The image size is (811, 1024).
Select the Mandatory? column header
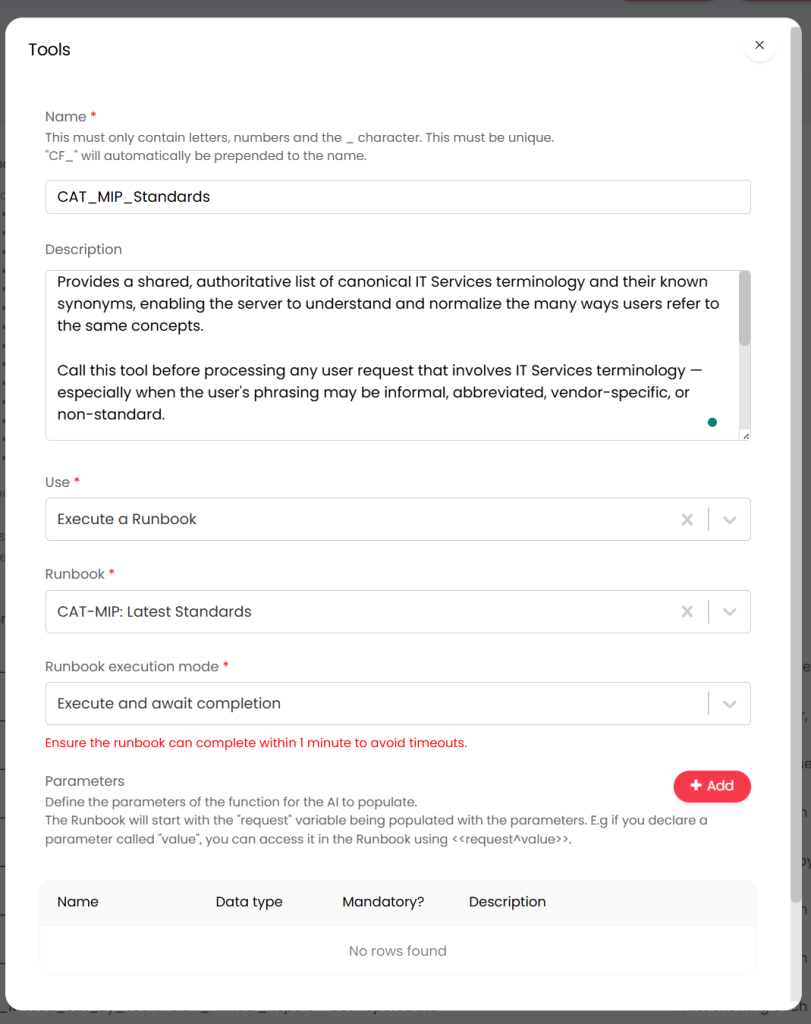(x=383, y=902)
